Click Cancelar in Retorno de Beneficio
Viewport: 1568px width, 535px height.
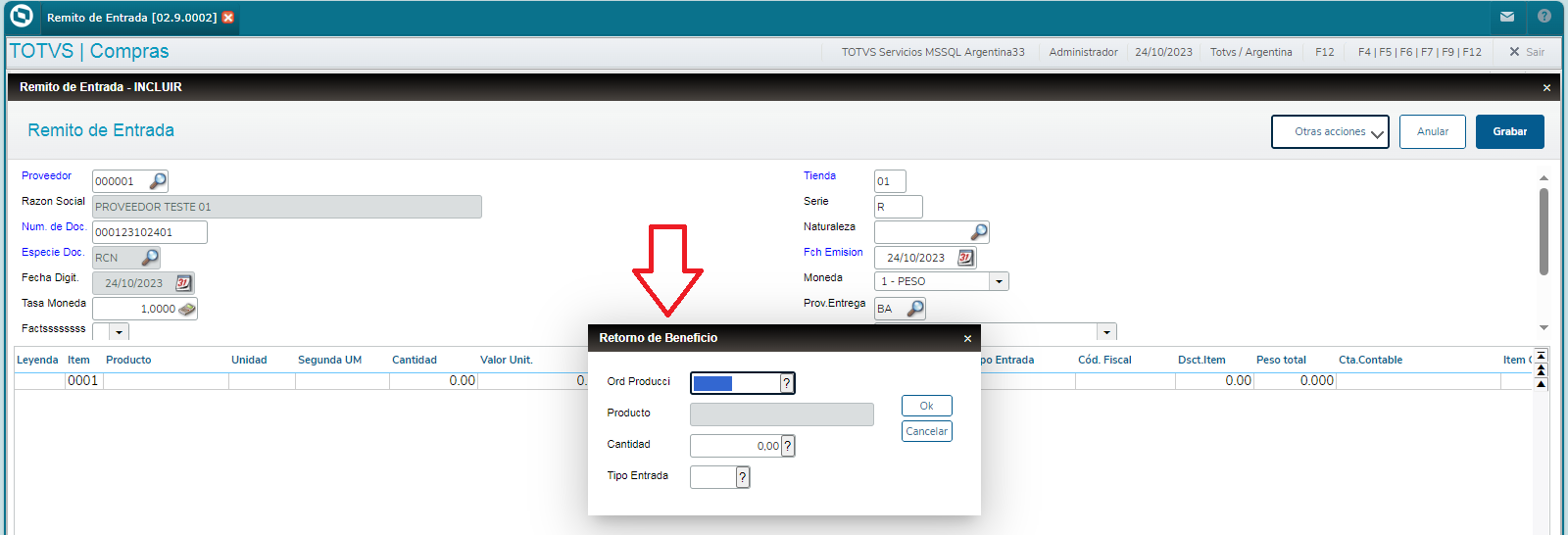[926, 431]
